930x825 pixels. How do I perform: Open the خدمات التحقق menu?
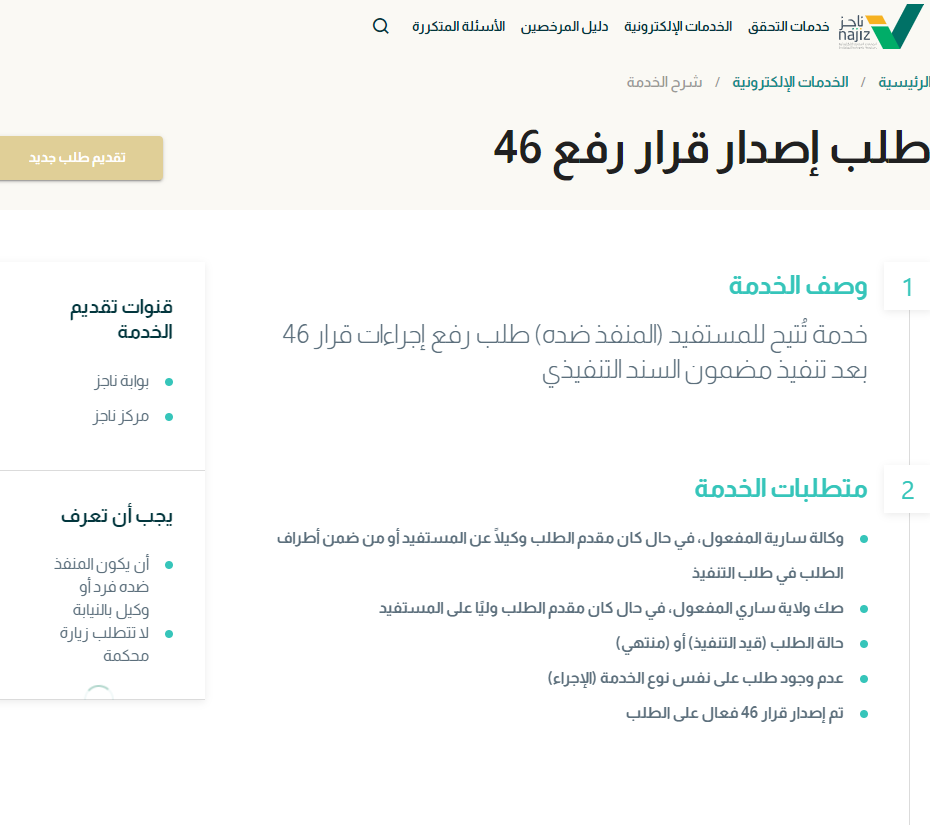(x=789, y=26)
